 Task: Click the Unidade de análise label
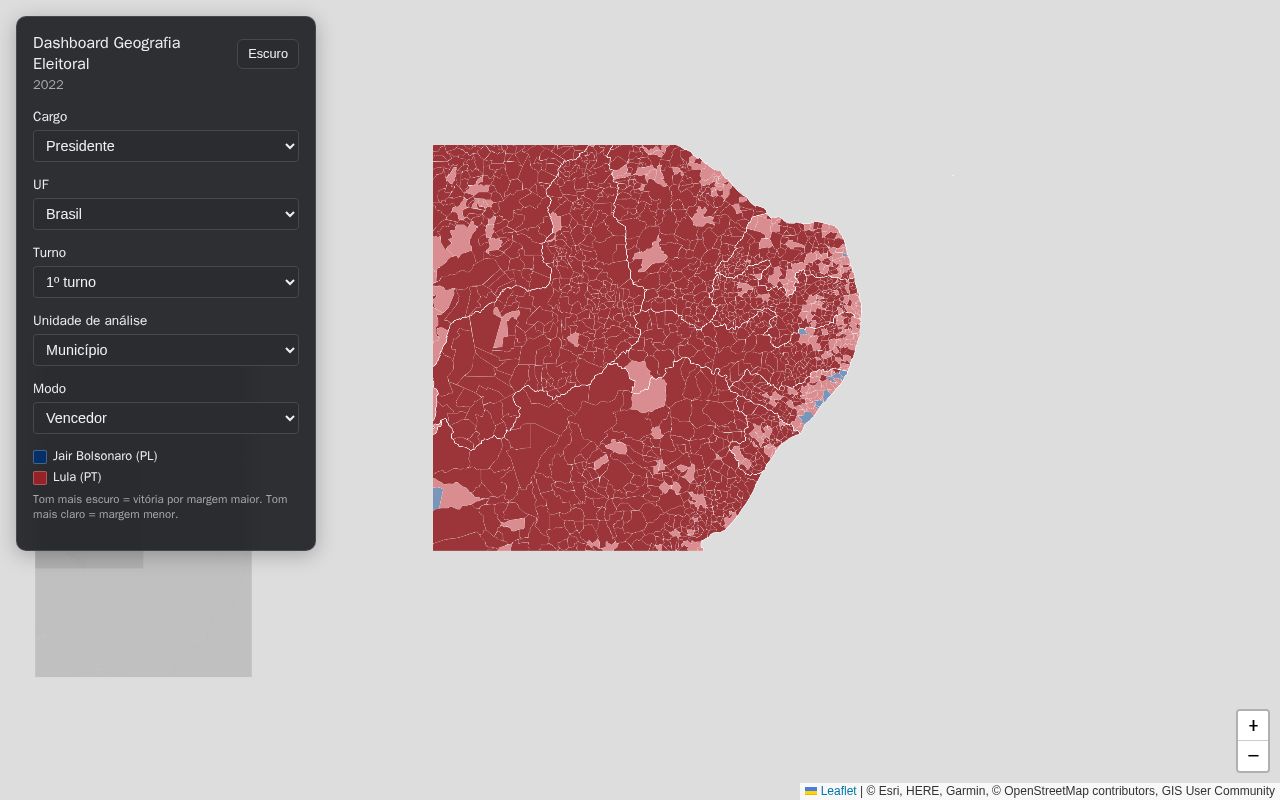90,321
